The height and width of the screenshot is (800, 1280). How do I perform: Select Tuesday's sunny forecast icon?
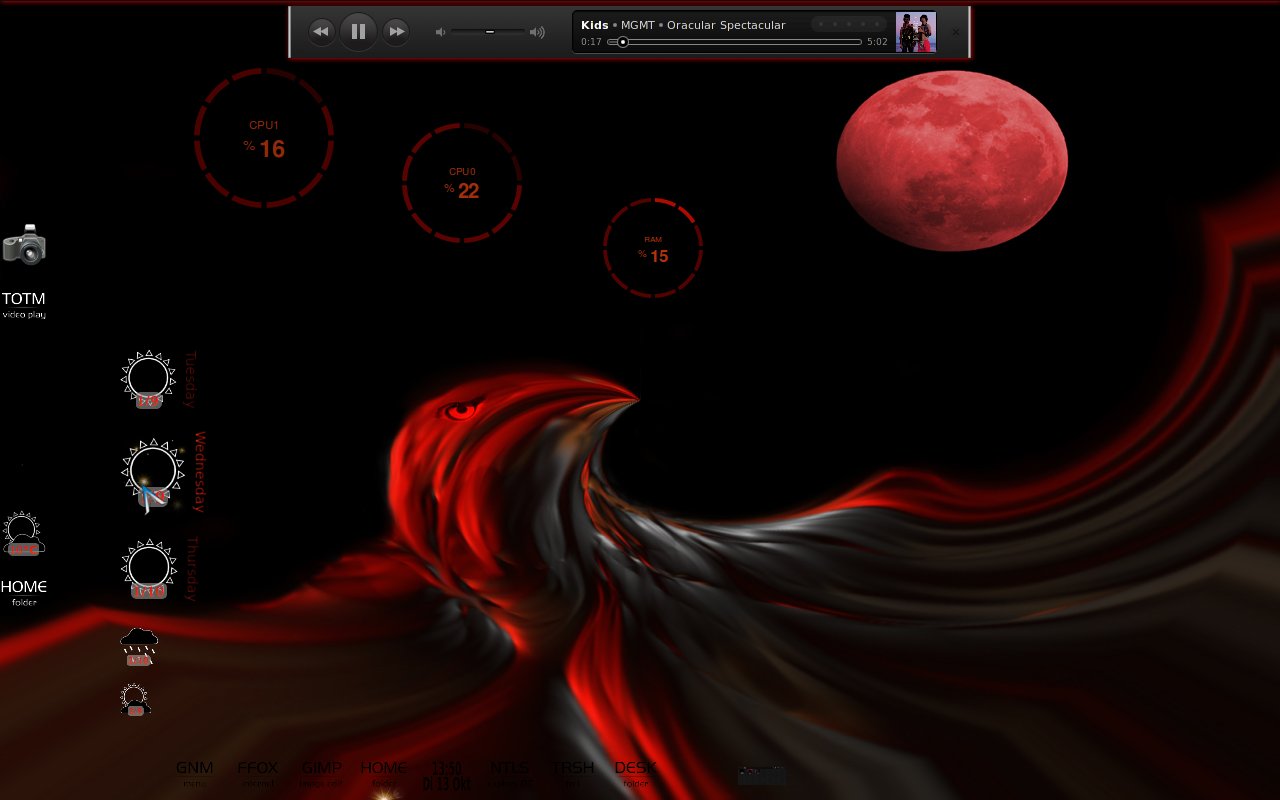(148, 380)
